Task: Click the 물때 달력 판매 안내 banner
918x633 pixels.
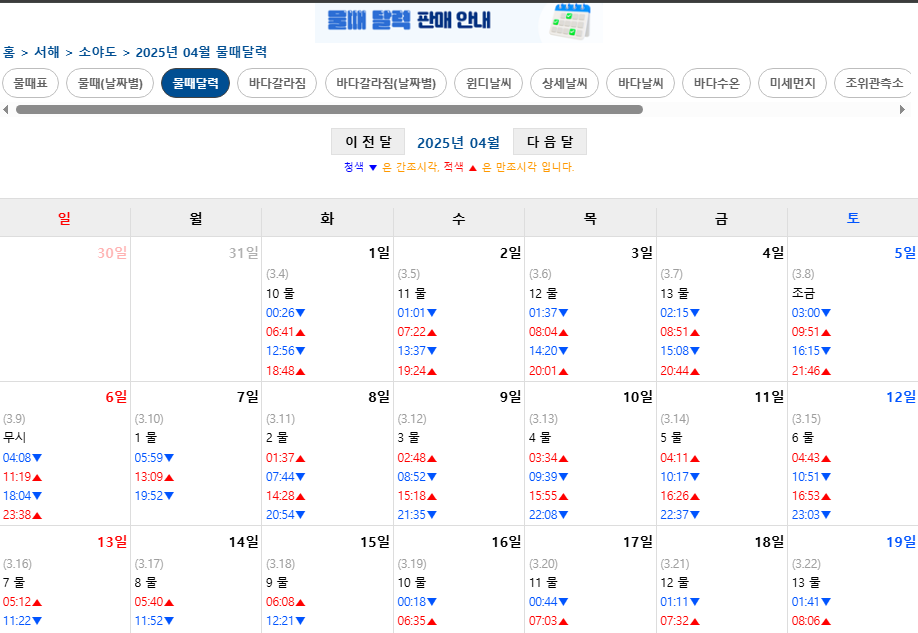Action: 430,22
